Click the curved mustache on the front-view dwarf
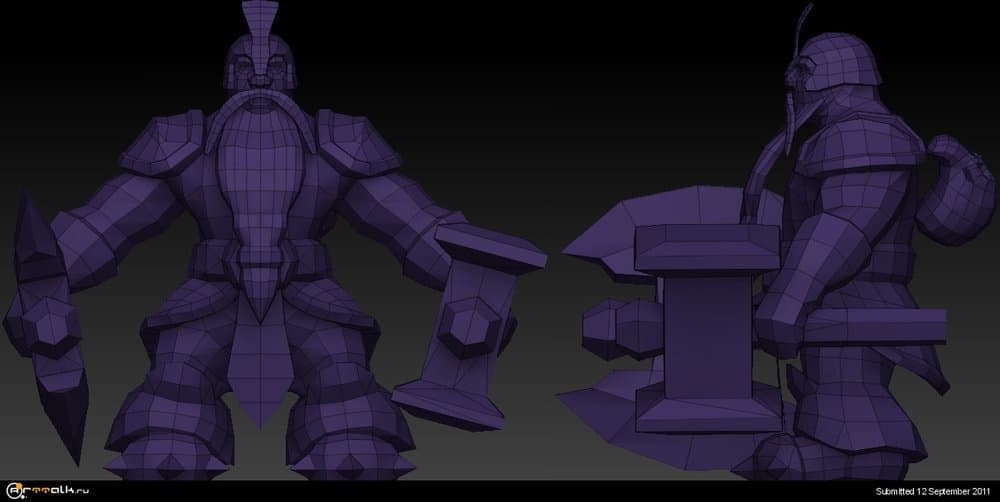1000x502 pixels. coord(257,100)
